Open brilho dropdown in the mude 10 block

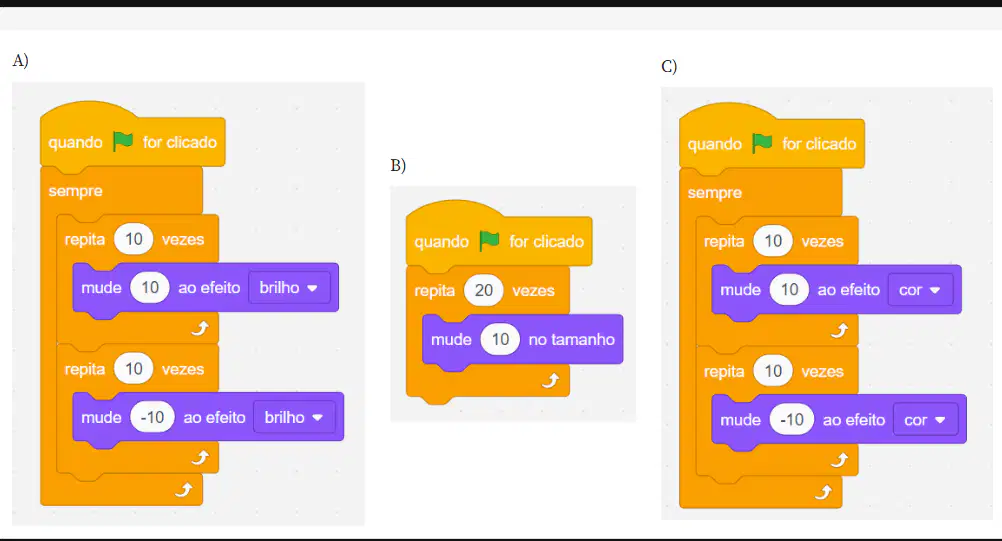[289, 287]
